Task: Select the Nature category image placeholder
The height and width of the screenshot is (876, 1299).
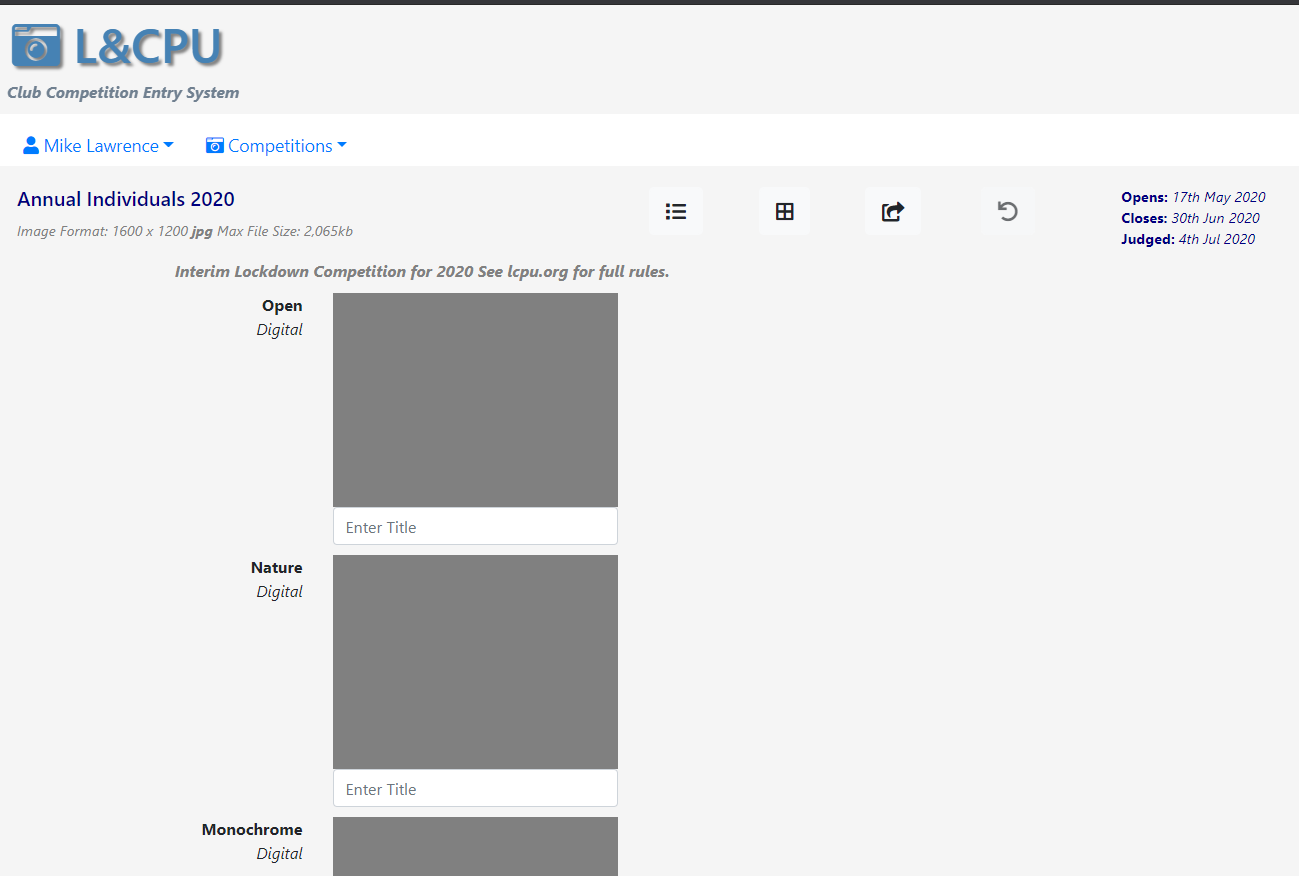Action: tap(475, 662)
